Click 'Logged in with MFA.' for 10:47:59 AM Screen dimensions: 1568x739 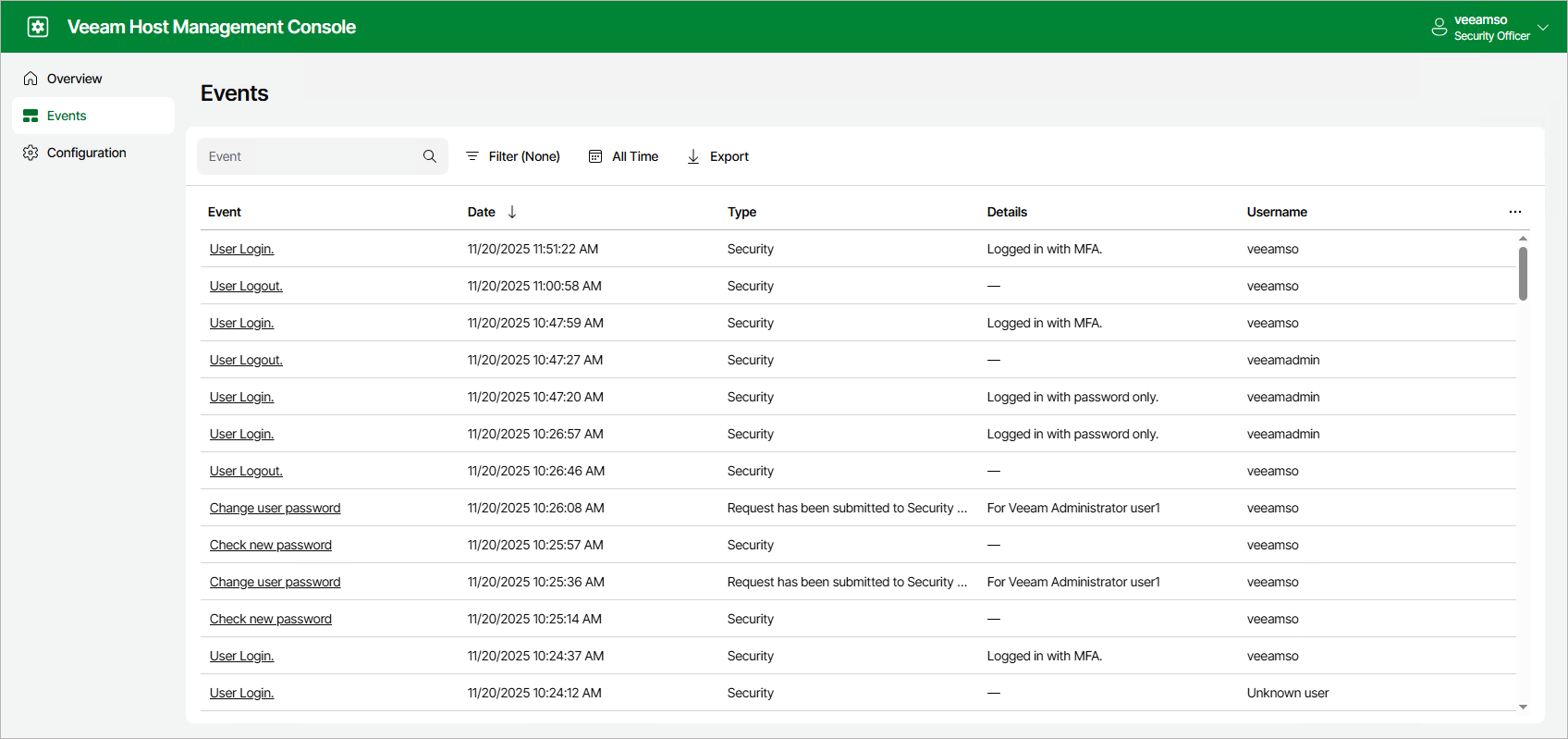point(1044,323)
